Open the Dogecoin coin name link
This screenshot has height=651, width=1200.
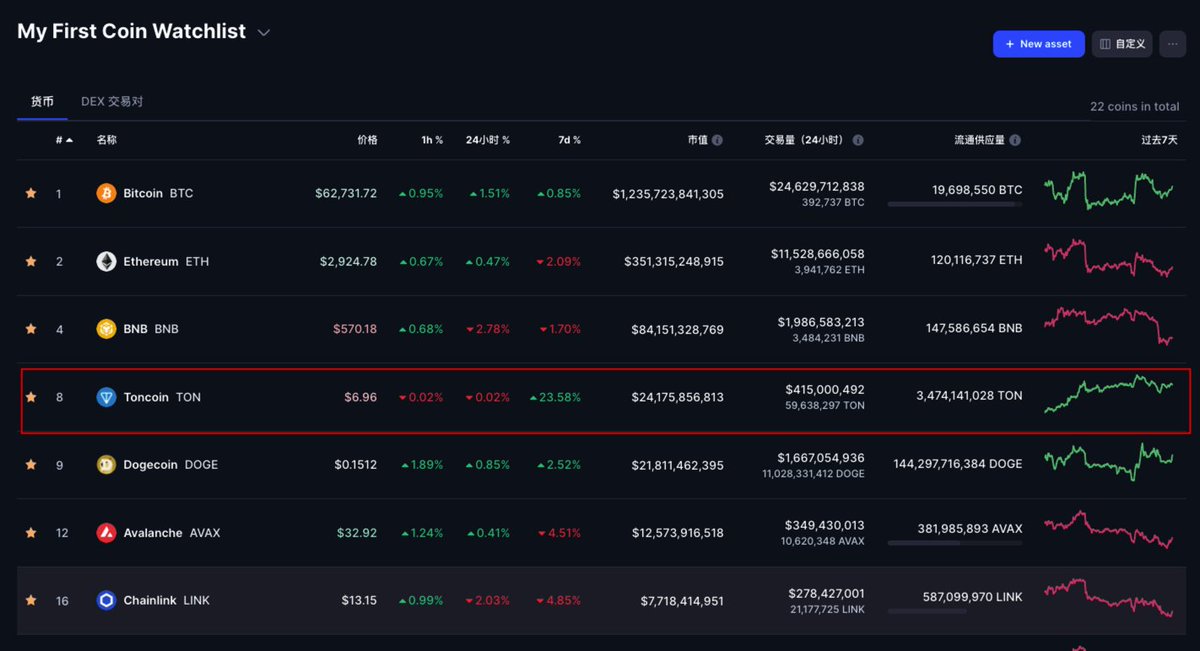[151, 465]
